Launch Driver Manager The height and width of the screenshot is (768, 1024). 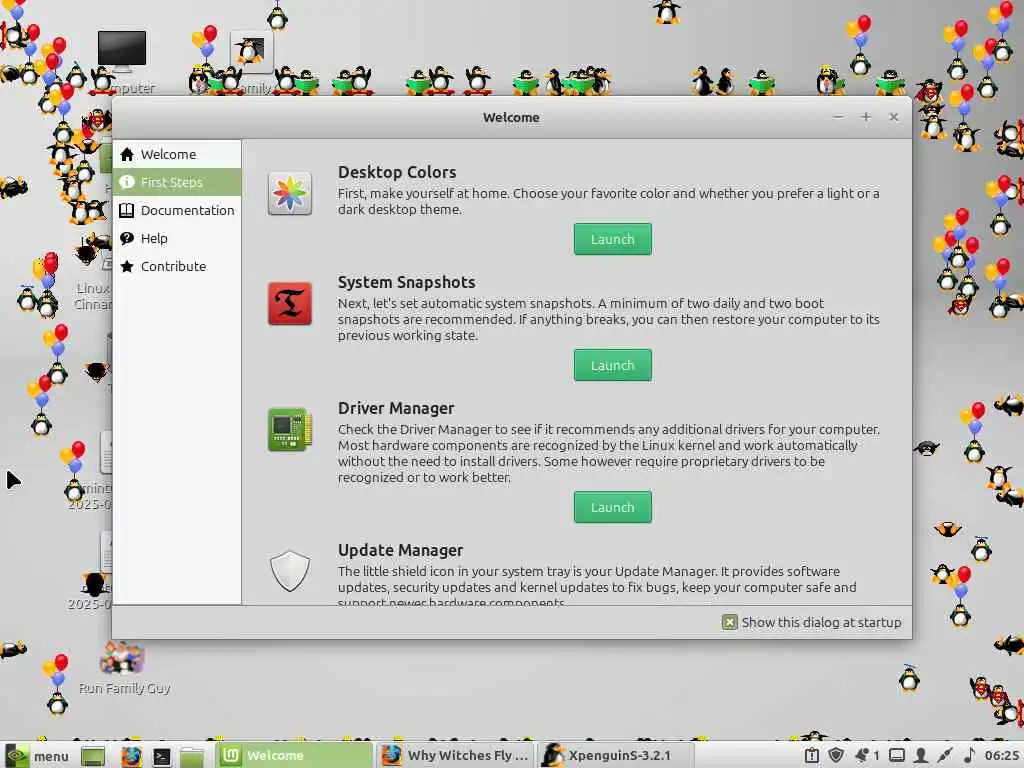[613, 507]
